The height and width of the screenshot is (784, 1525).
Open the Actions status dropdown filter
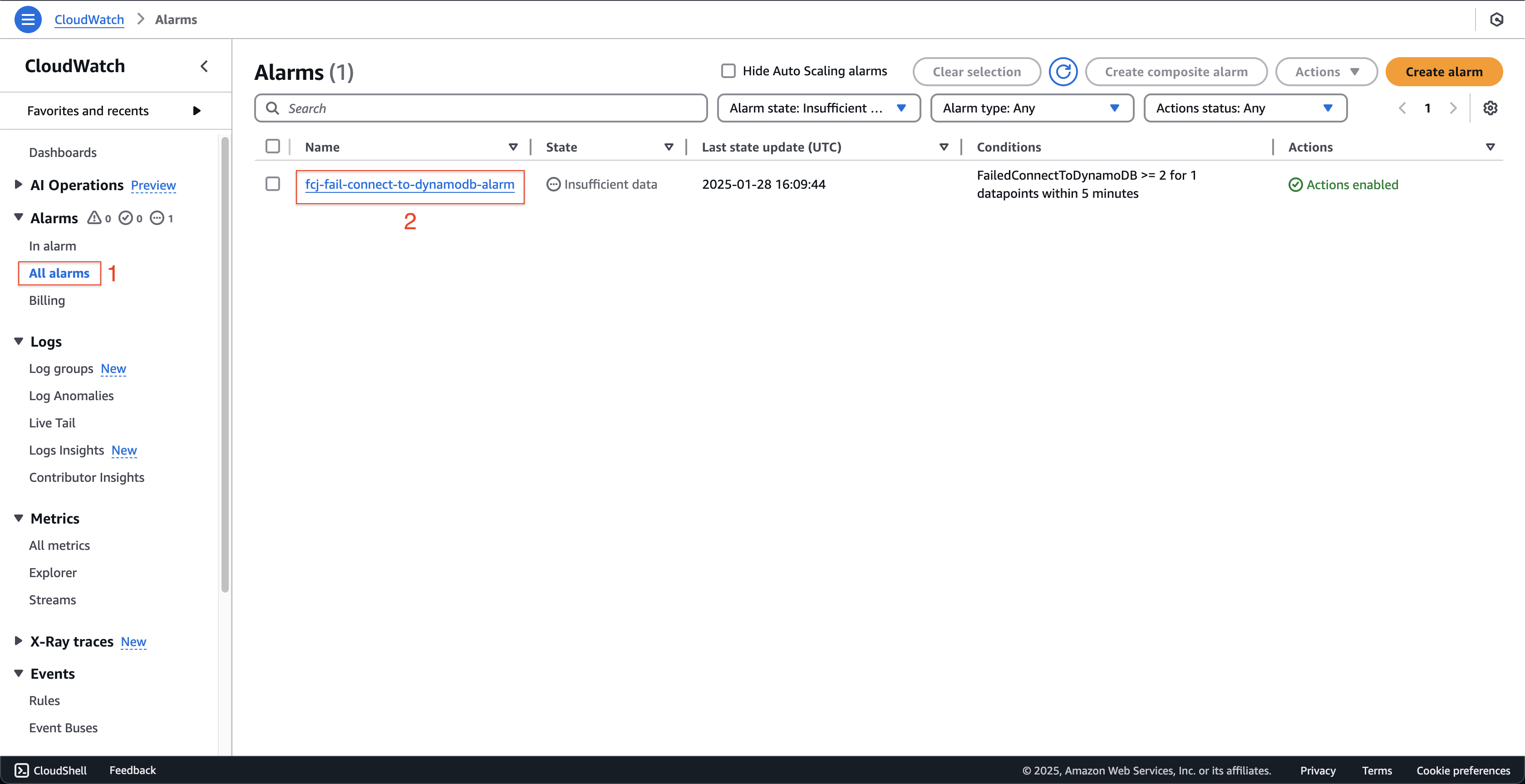tap(1245, 107)
